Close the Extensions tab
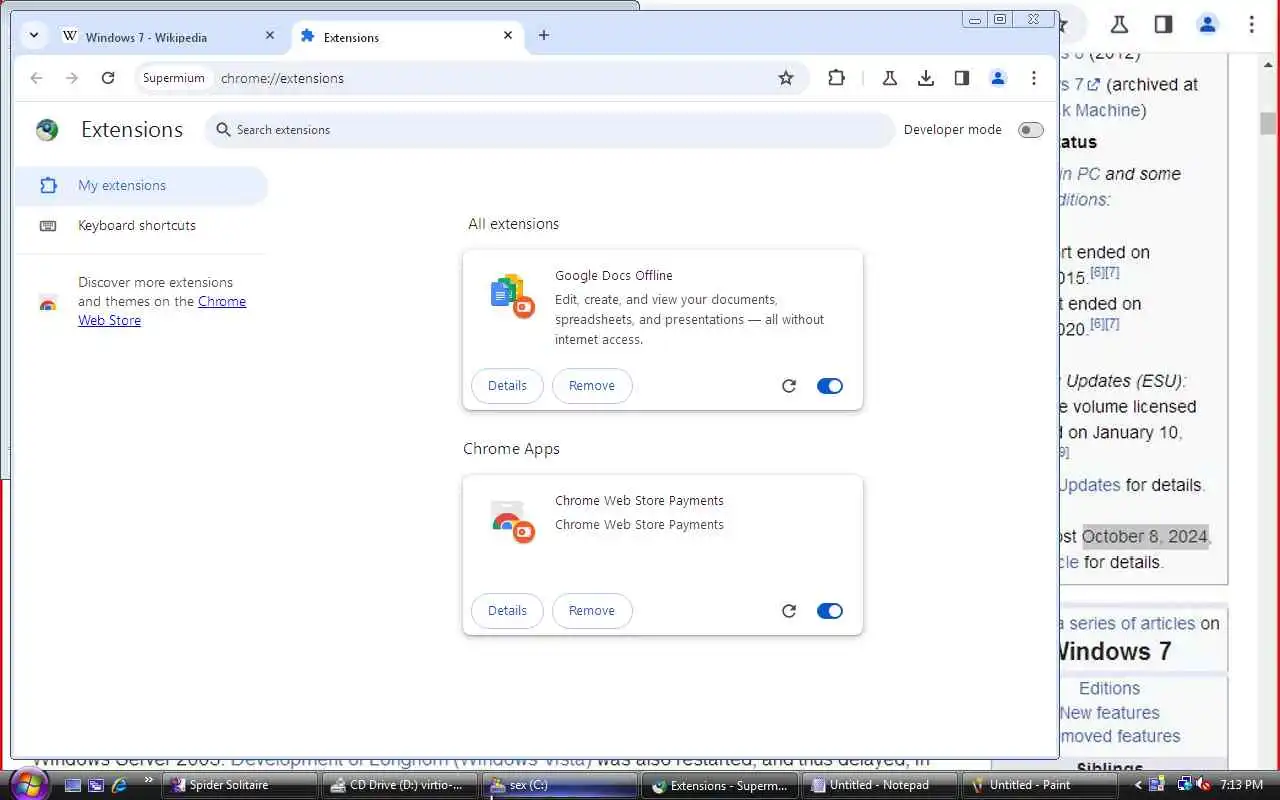Image resolution: width=1280 pixels, height=800 pixels. [x=508, y=35]
